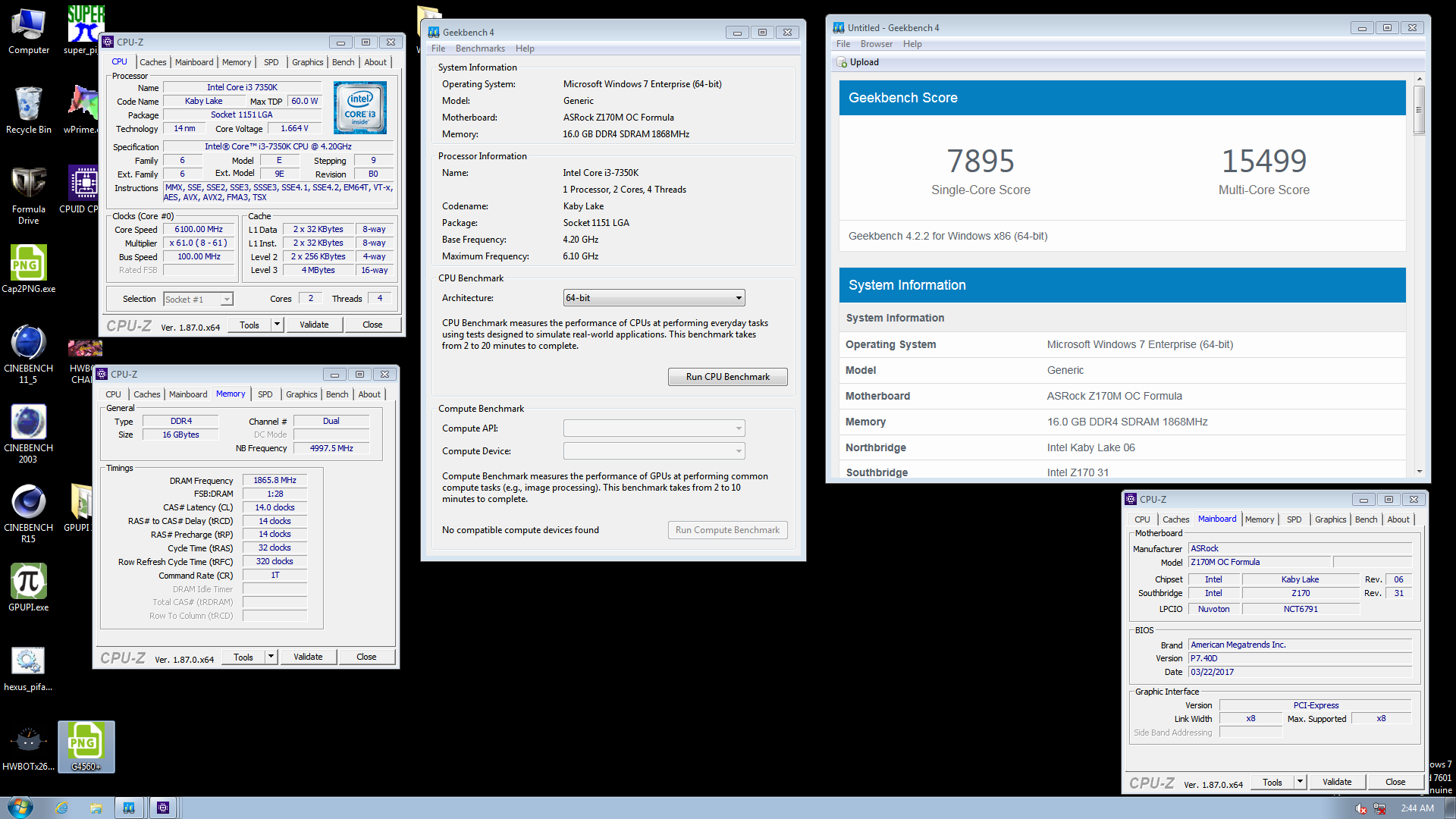Click Run CPU Benchmark button
The width and height of the screenshot is (1456, 819).
(727, 377)
